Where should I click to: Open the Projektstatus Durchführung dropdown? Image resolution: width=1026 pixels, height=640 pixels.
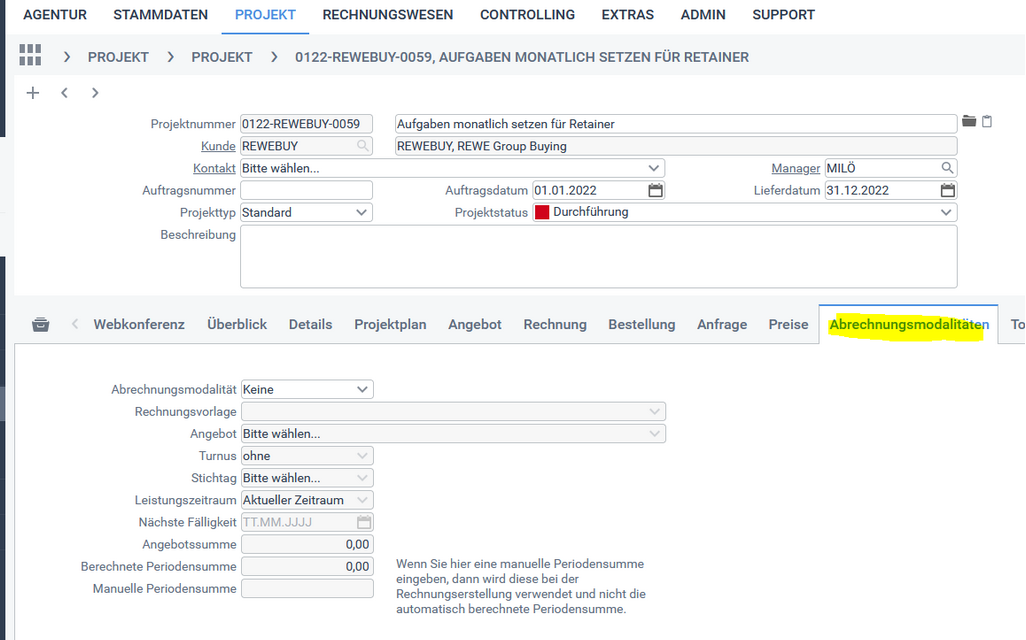[x=946, y=212]
